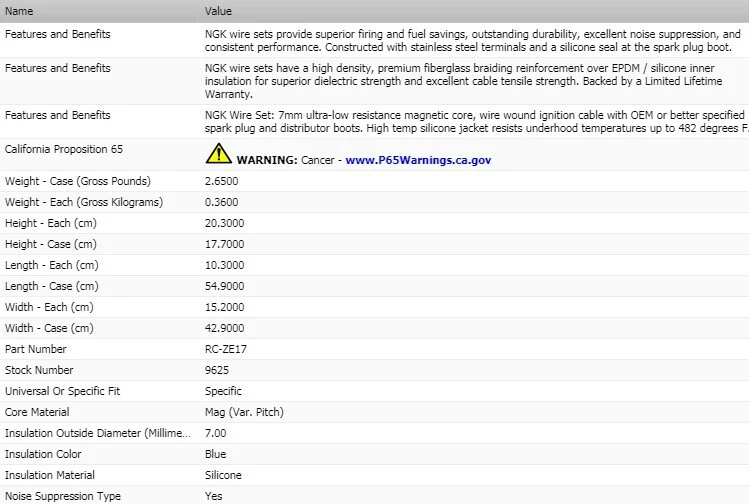The width and height of the screenshot is (749, 504).
Task: Select the description starting 'NGK wire sets have'
Action: tap(463, 81)
